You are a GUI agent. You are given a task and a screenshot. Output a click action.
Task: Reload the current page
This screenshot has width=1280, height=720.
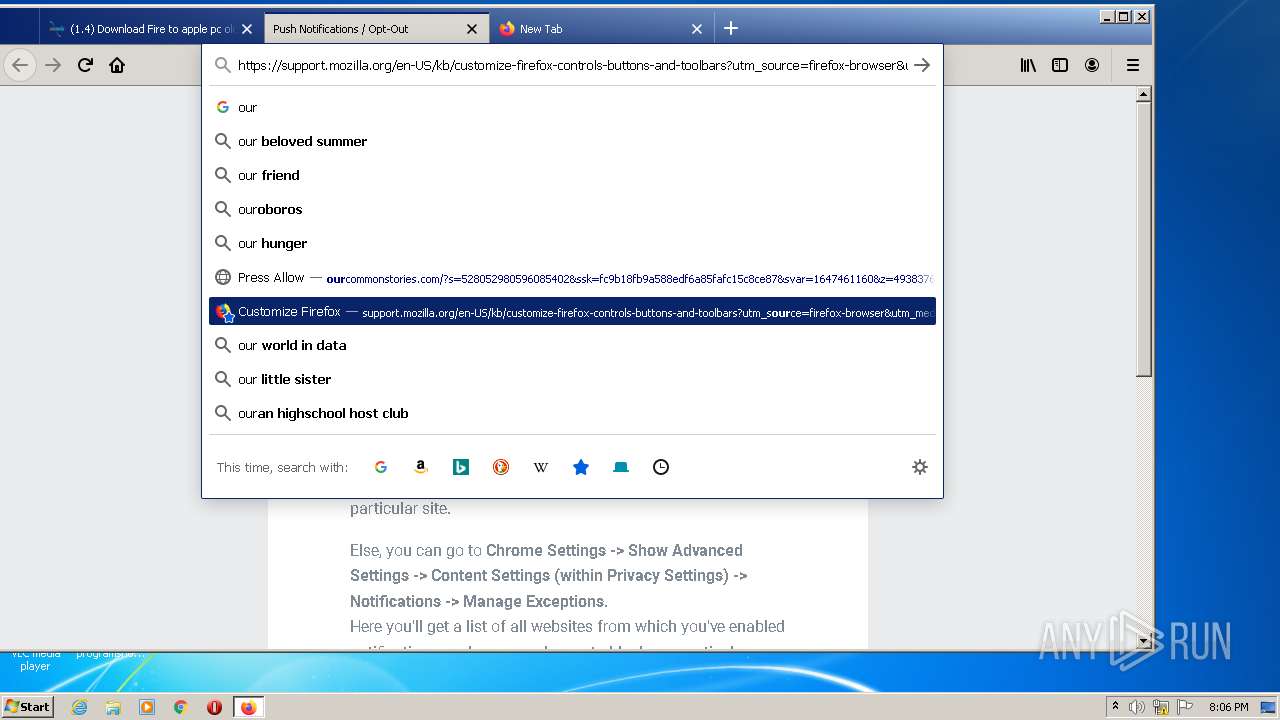pos(85,65)
